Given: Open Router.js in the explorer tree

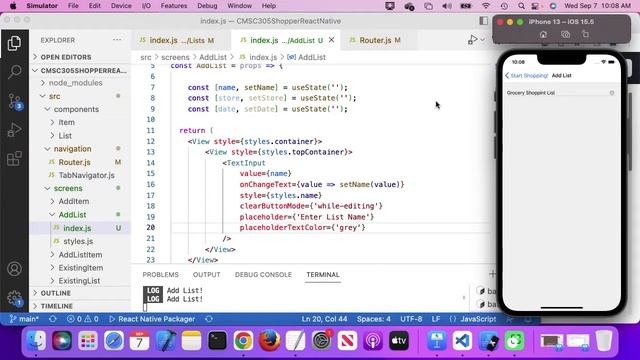Looking at the screenshot, I should click(x=74, y=162).
